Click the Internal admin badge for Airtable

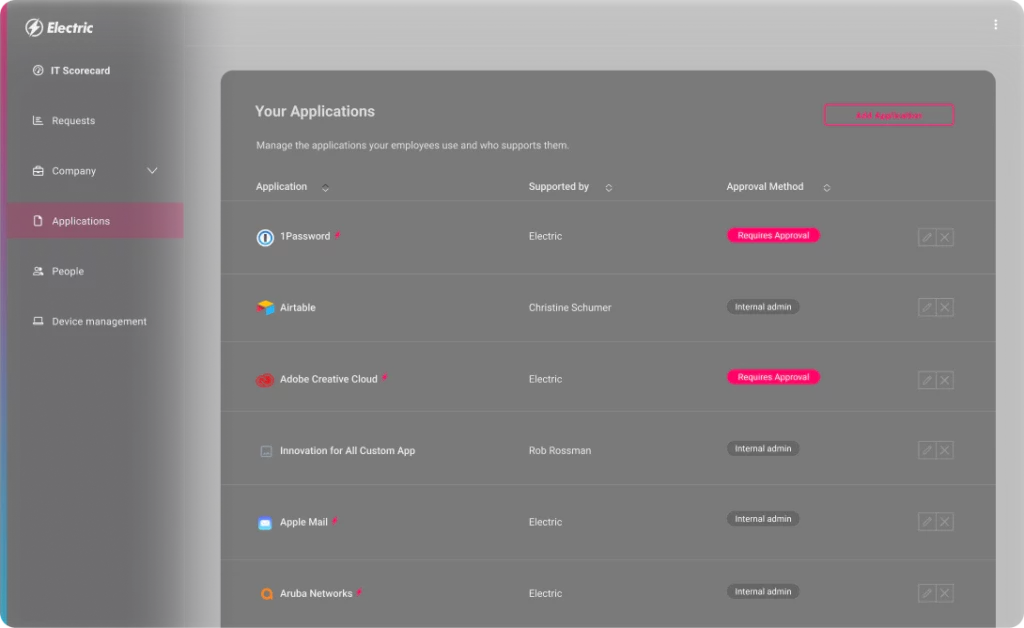point(763,306)
